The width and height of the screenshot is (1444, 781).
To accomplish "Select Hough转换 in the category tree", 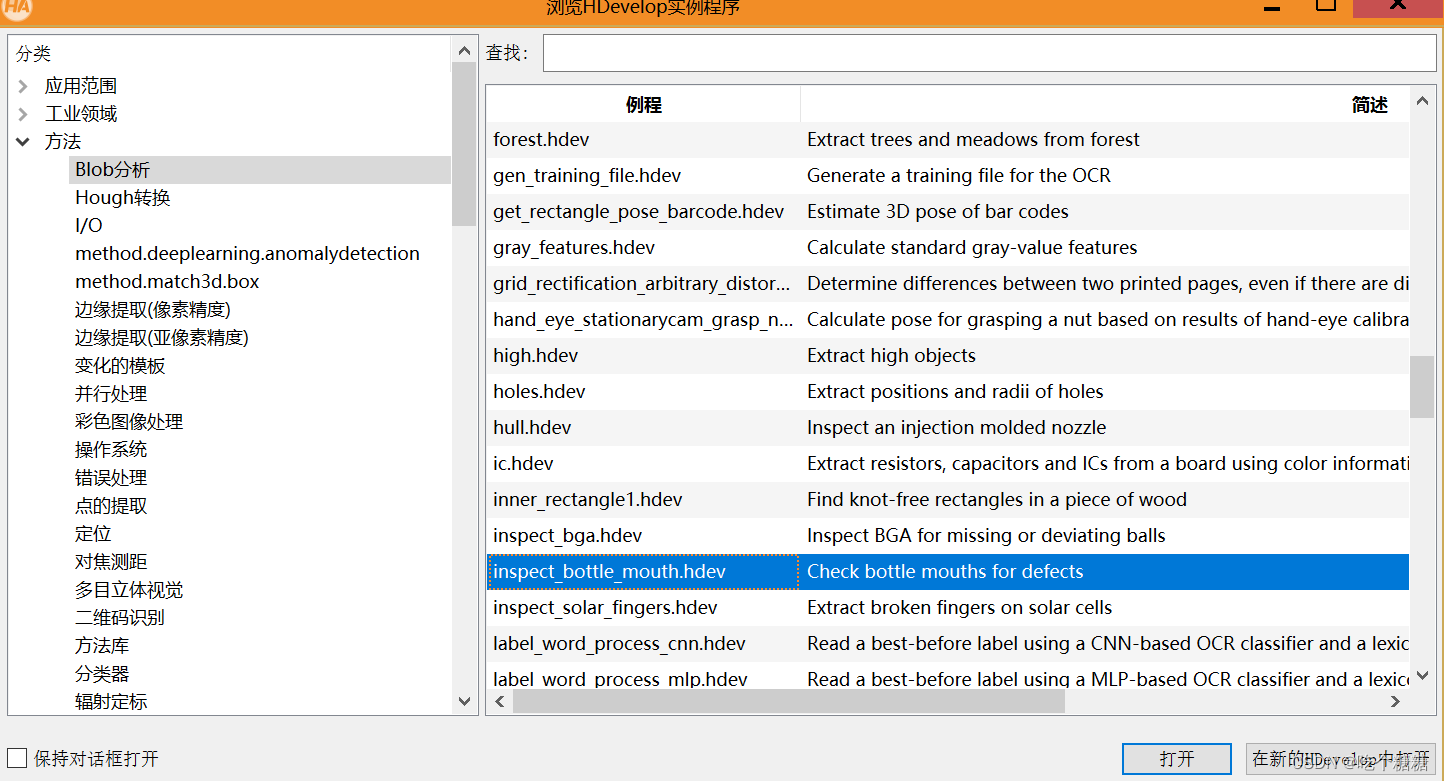I will coord(123,198).
